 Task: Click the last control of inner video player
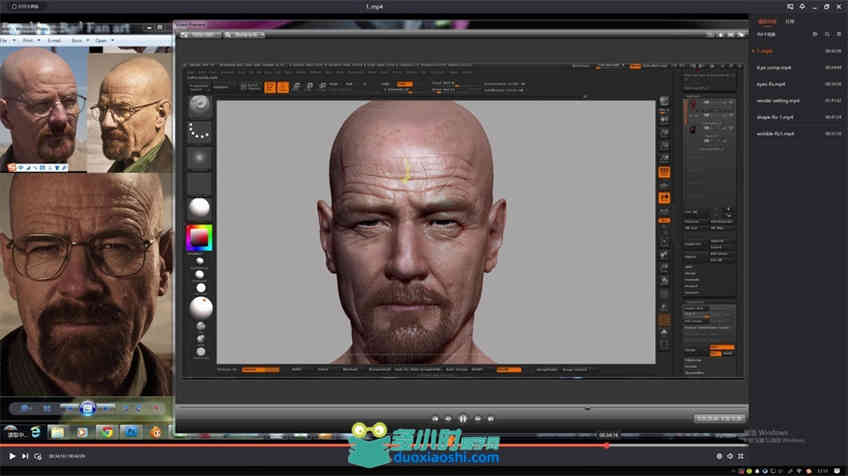tap(491, 419)
